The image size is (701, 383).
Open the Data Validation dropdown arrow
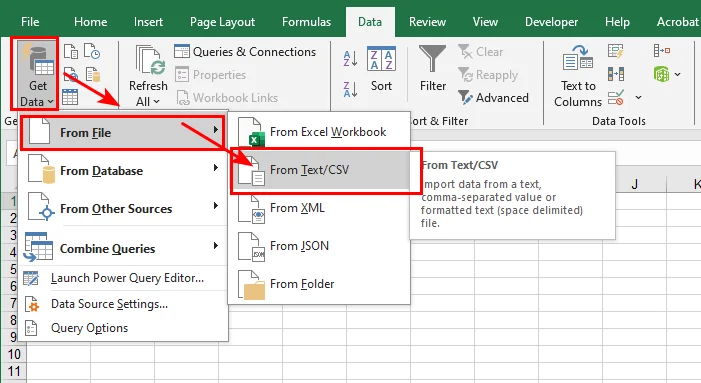coord(638,97)
